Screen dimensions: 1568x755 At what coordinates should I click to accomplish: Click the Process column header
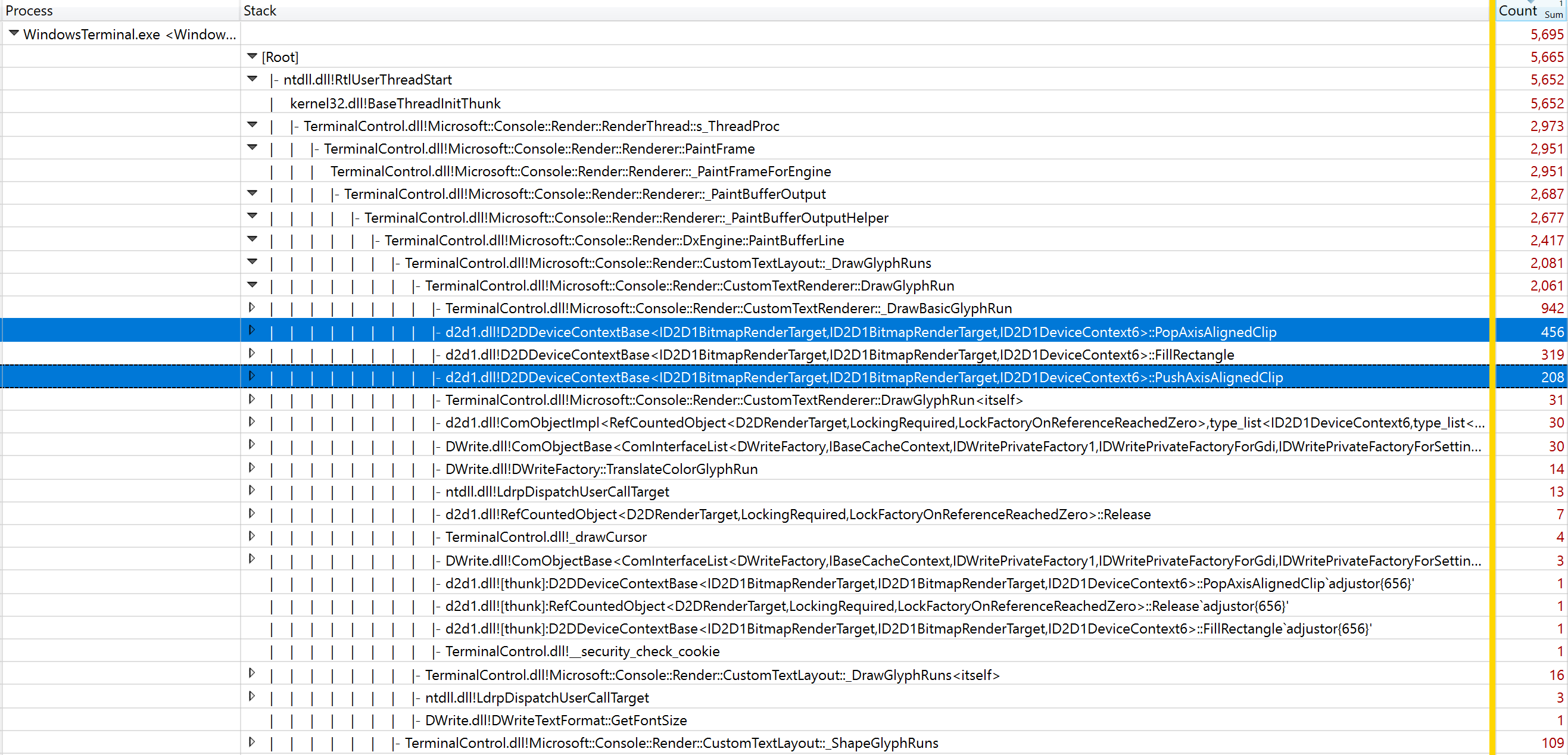pos(29,10)
